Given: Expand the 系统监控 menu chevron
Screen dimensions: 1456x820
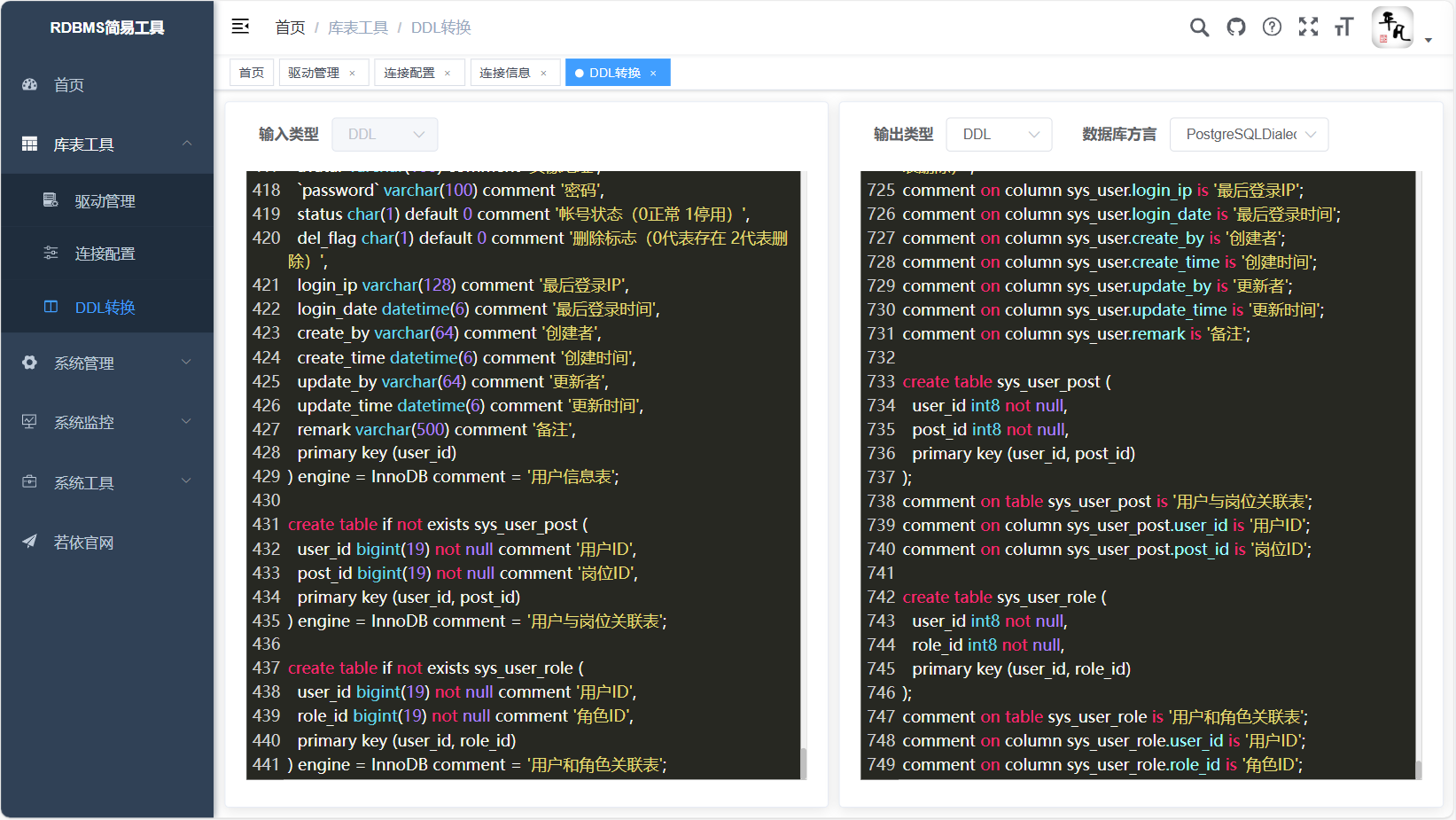Looking at the screenshot, I should 187,421.
